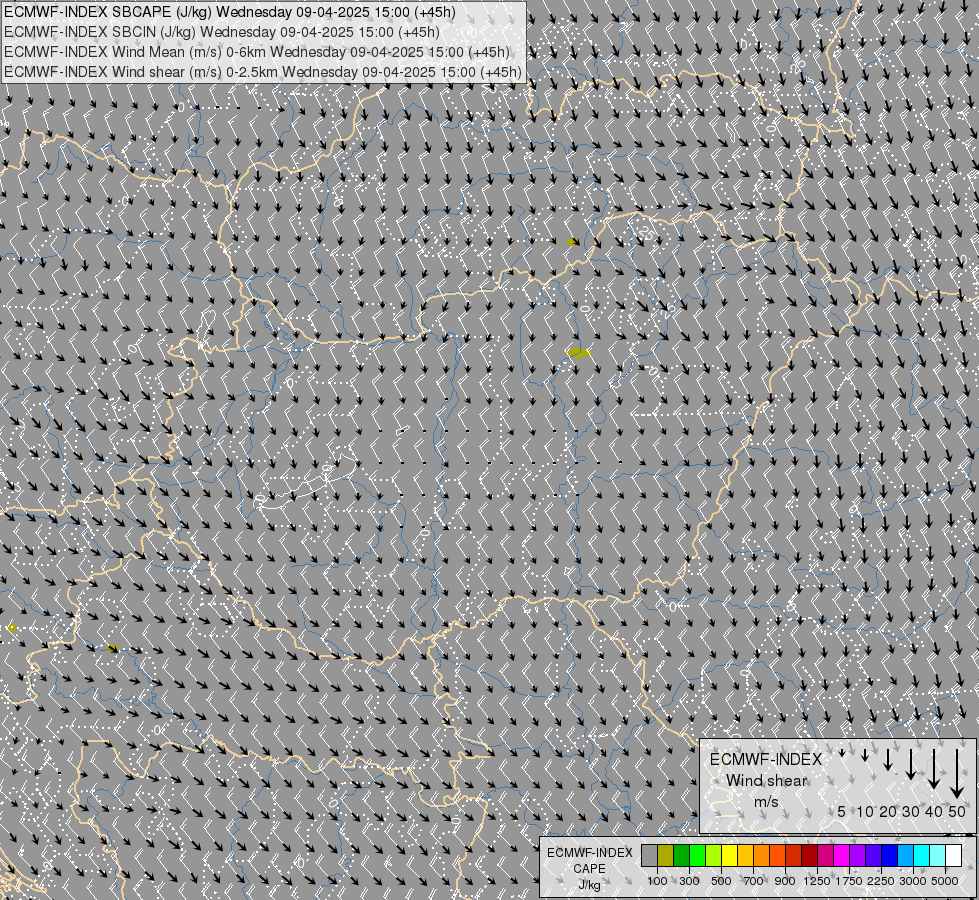This screenshot has width=979, height=900.
Task: Click the '10' label under wind shear arrows
Action: pyautogui.click(x=865, y=811)
